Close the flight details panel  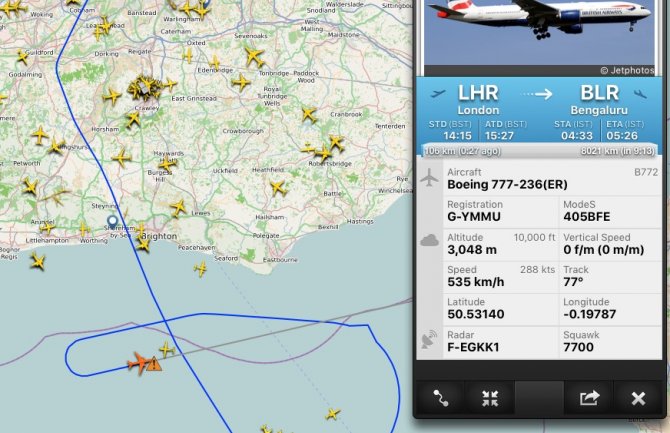coord(638,398)
